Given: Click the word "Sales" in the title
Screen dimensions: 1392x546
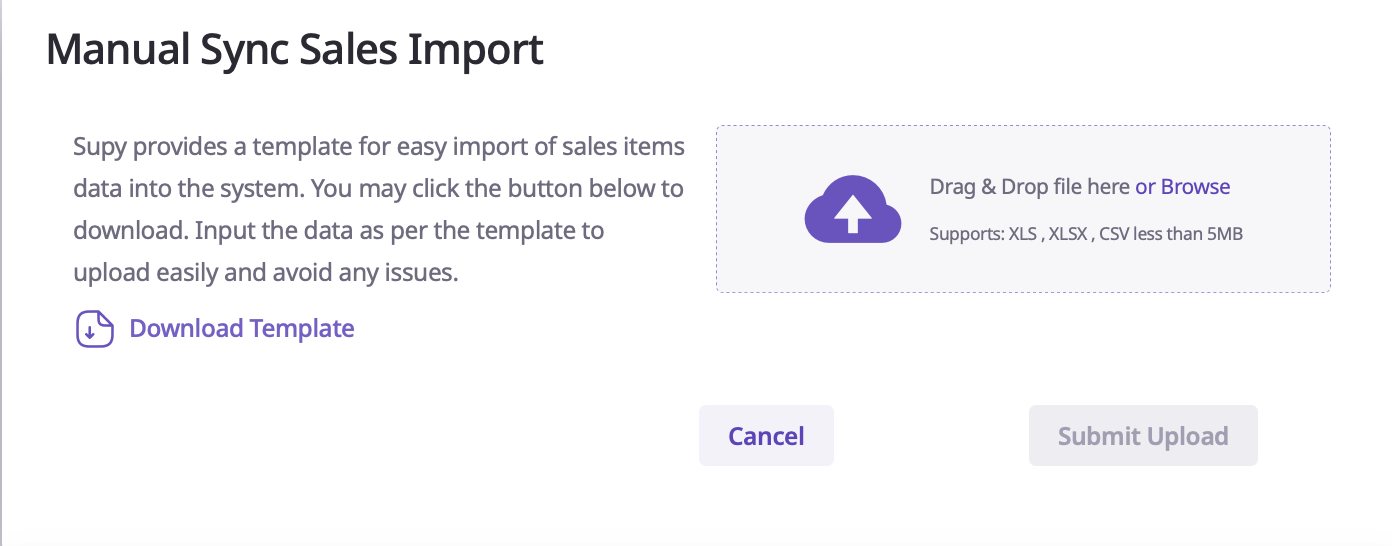Looking at the screenshot, I should 354,49.
